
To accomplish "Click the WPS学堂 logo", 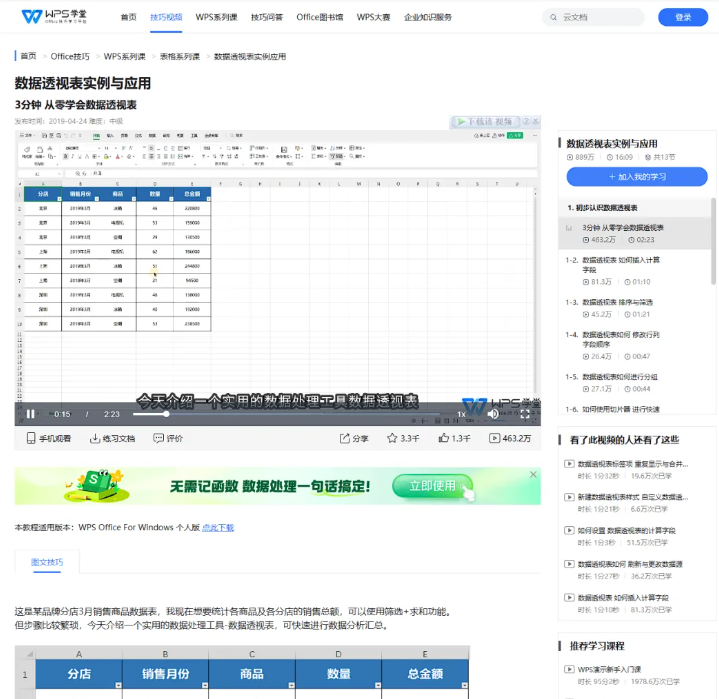I will (54, 17).
